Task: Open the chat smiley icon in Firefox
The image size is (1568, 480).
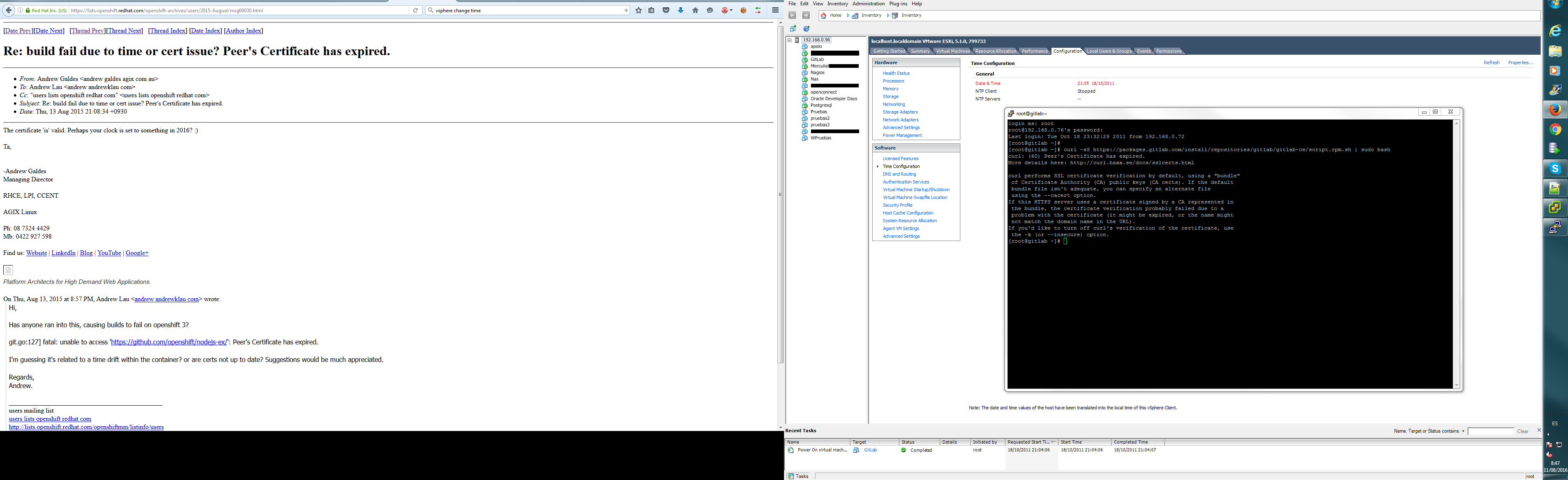Action: pos(710,10)
